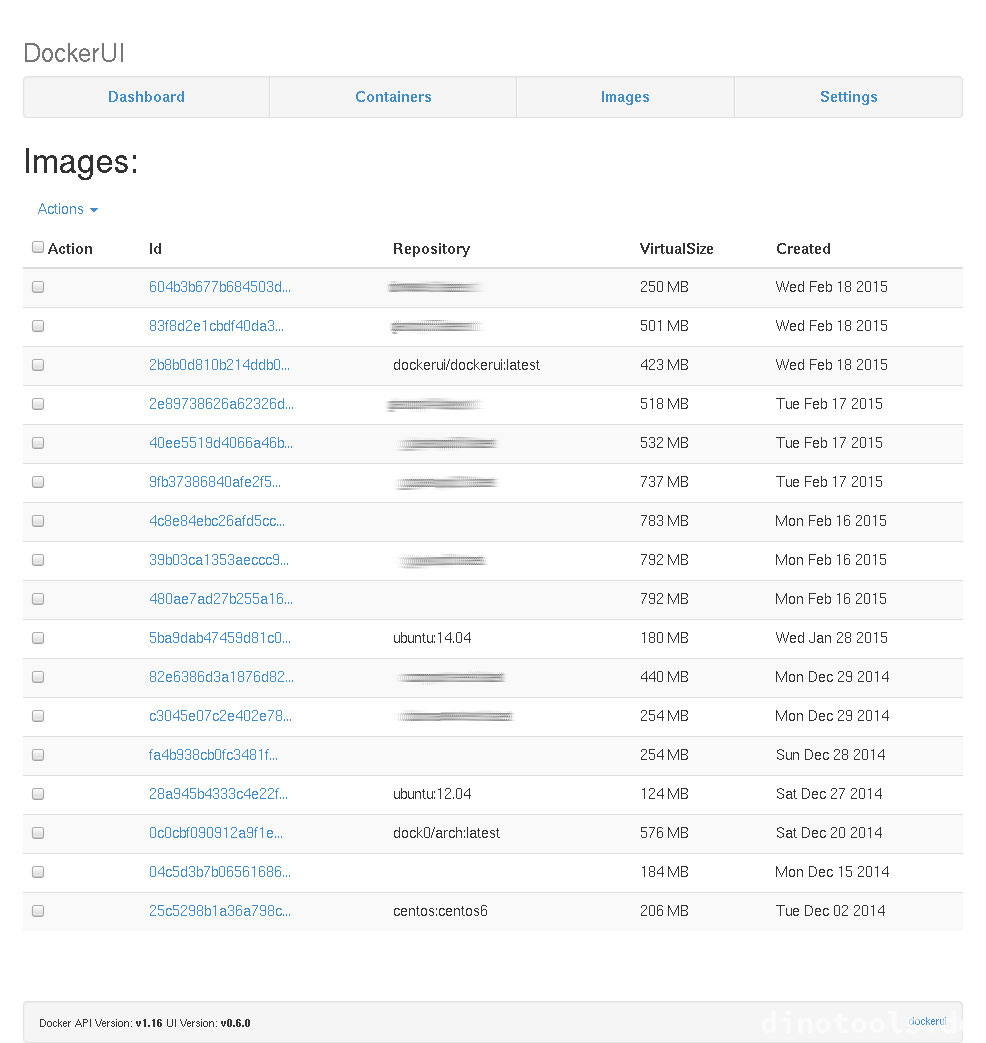Screen dimensions: 986x1043
Task: View image fa4b938cb0fc3481f
Action: [213, 755]
